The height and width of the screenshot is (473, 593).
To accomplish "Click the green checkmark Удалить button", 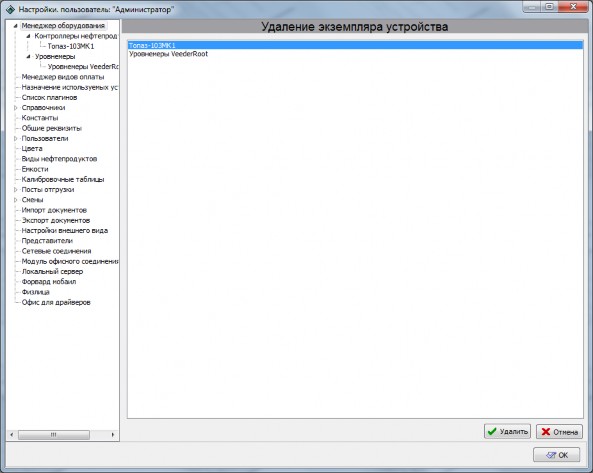I will (x=507, y=431).
